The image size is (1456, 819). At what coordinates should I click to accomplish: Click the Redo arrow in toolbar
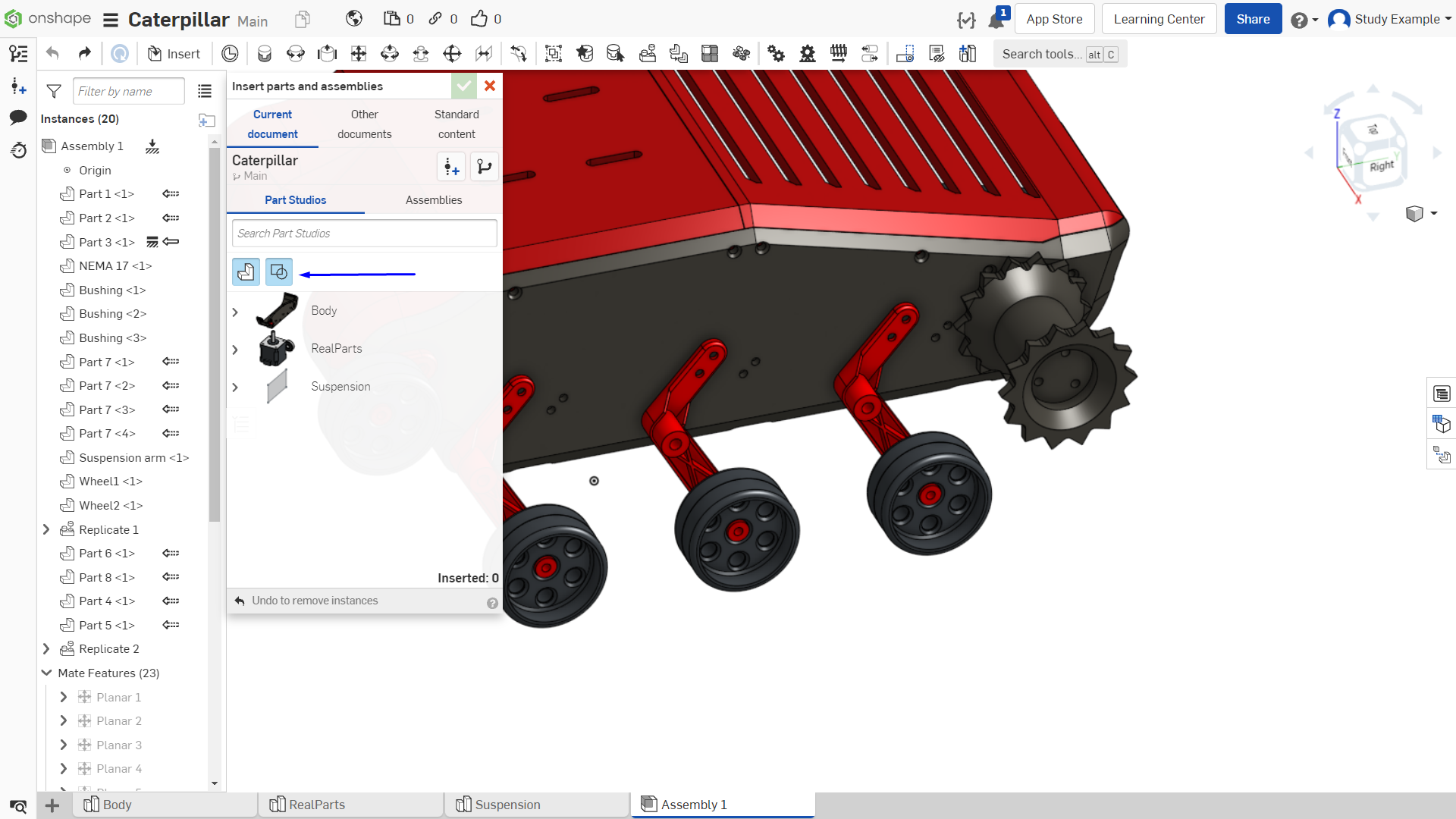pos(84,54)
